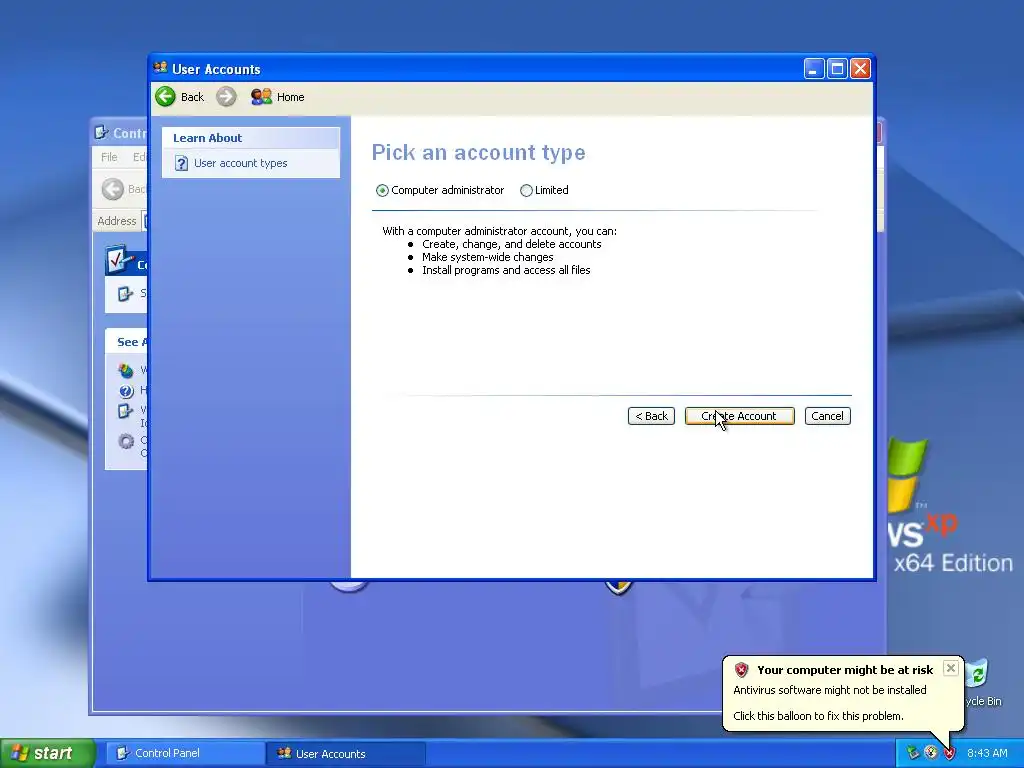Open the User account types help topic
Screen dimensions: 1024x768
click(x=240, y=163)
